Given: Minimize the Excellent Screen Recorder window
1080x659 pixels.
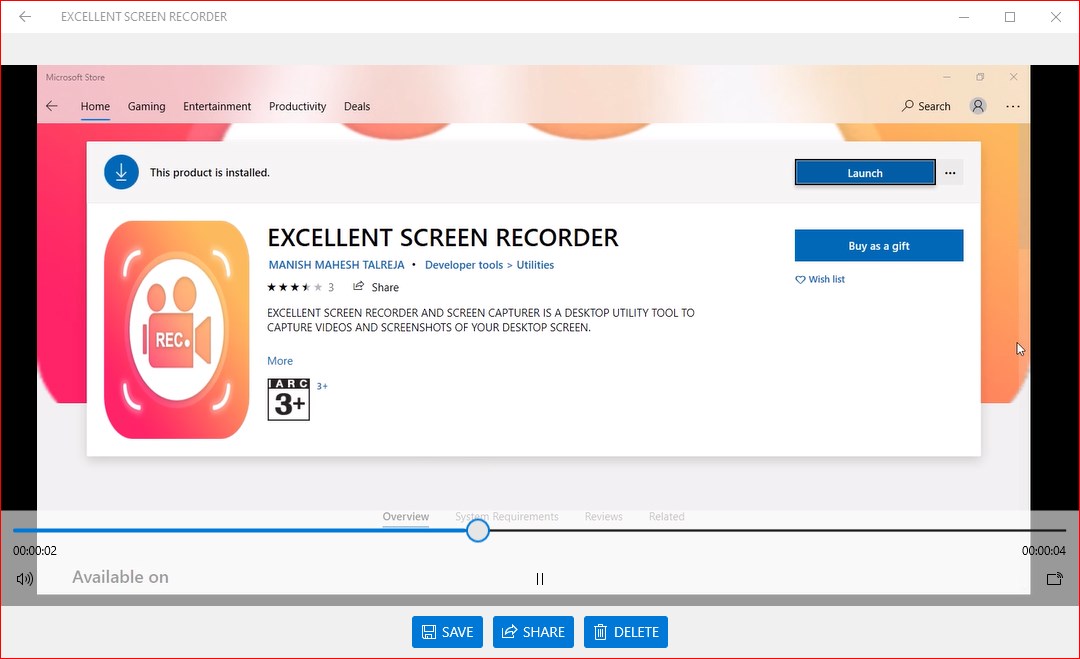Looking at the screenshot, I should coord(964,17).
